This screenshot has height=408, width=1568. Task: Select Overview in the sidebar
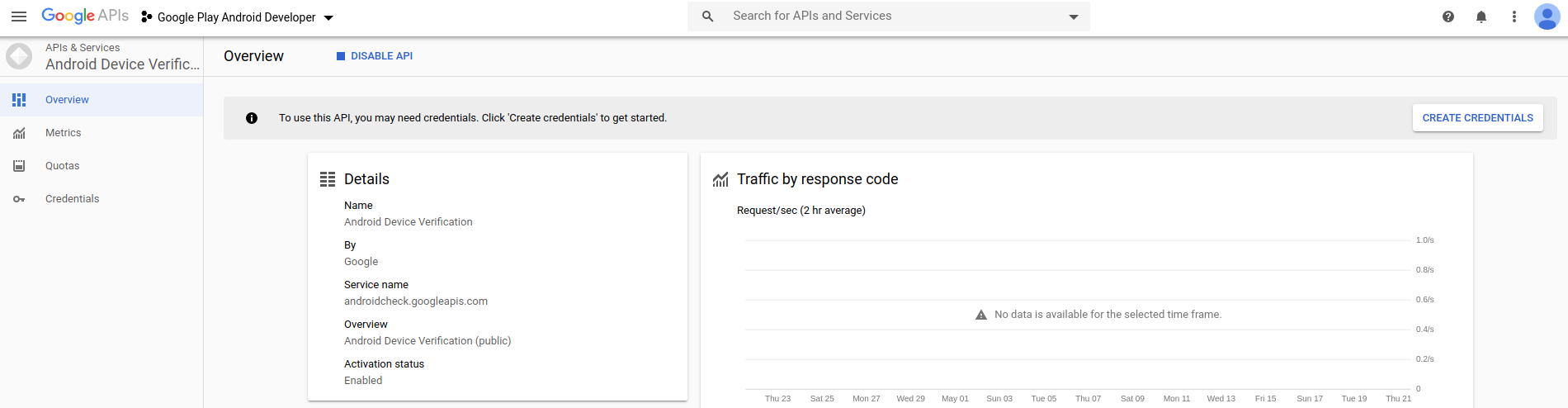pos(67,100)
